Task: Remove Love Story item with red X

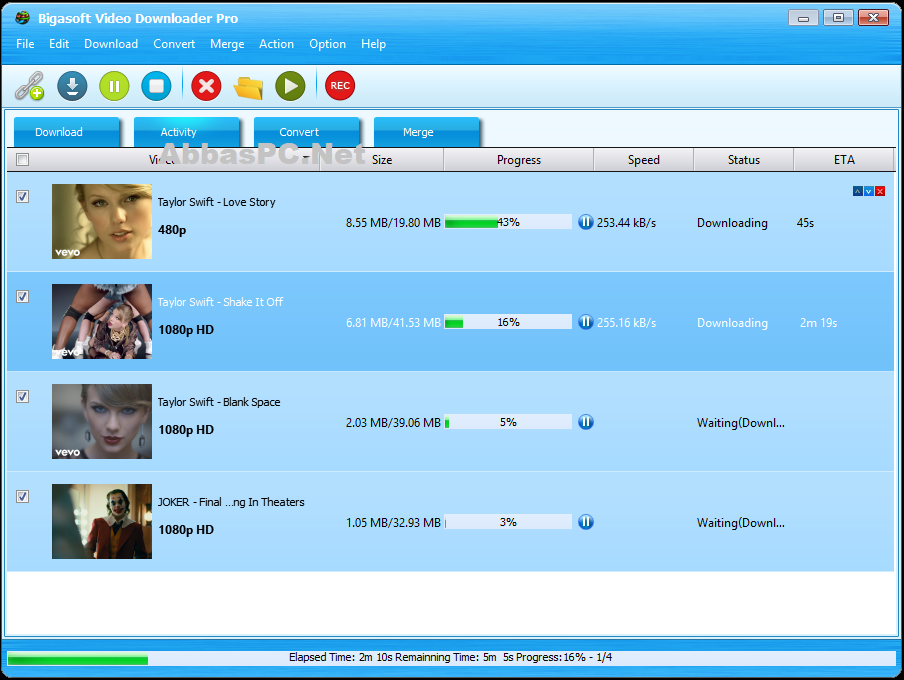Action: point(880,191)
